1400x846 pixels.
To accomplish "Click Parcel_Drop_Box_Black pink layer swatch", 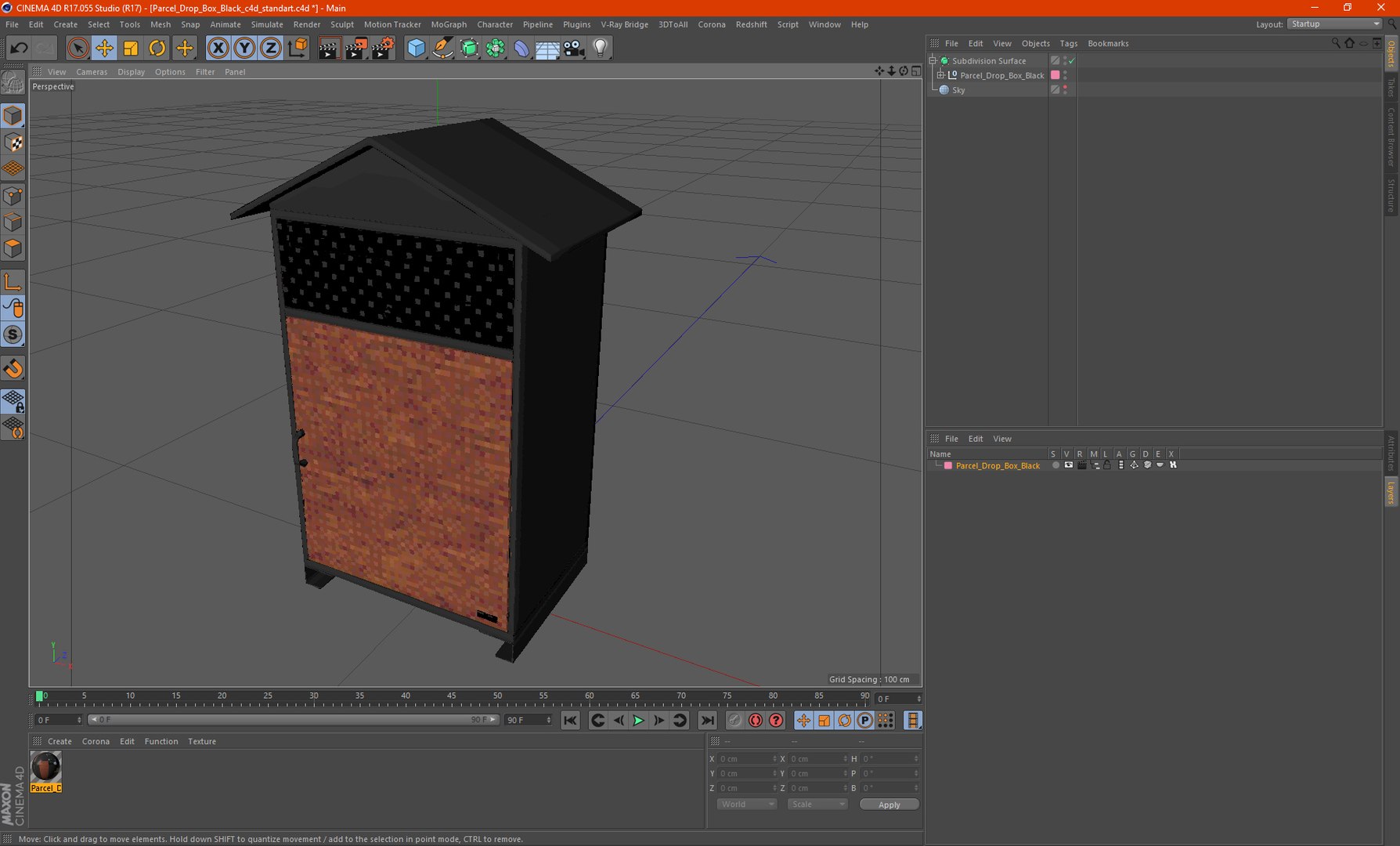I will (x=1055, y=75).
